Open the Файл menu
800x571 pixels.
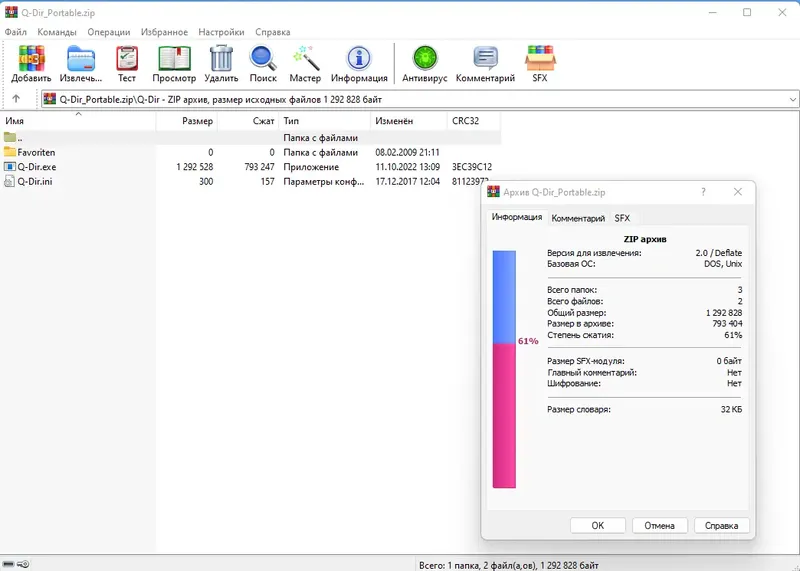pos(16,32)
